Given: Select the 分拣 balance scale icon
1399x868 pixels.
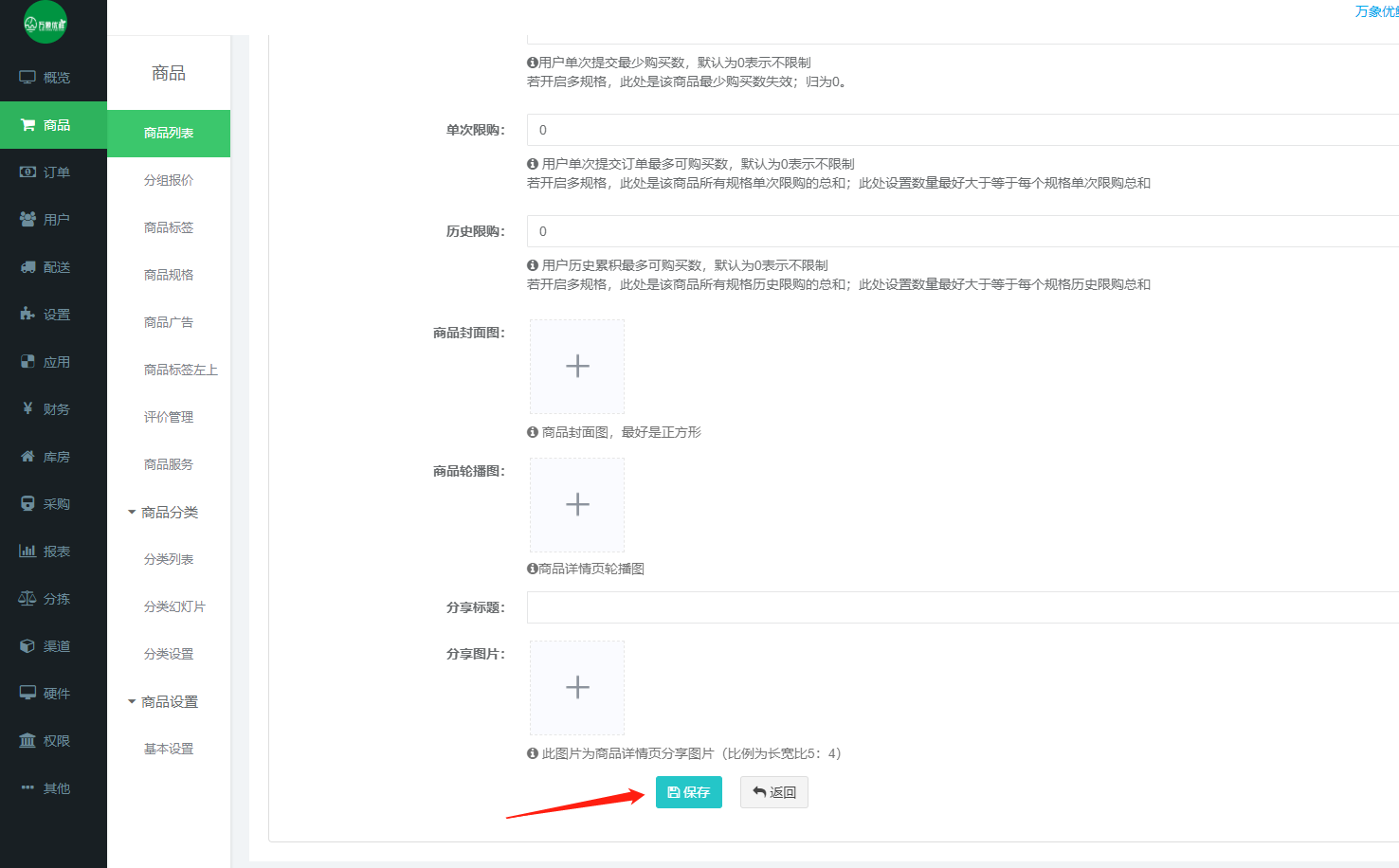Looking at the screenshot, I should pos(27,598).
